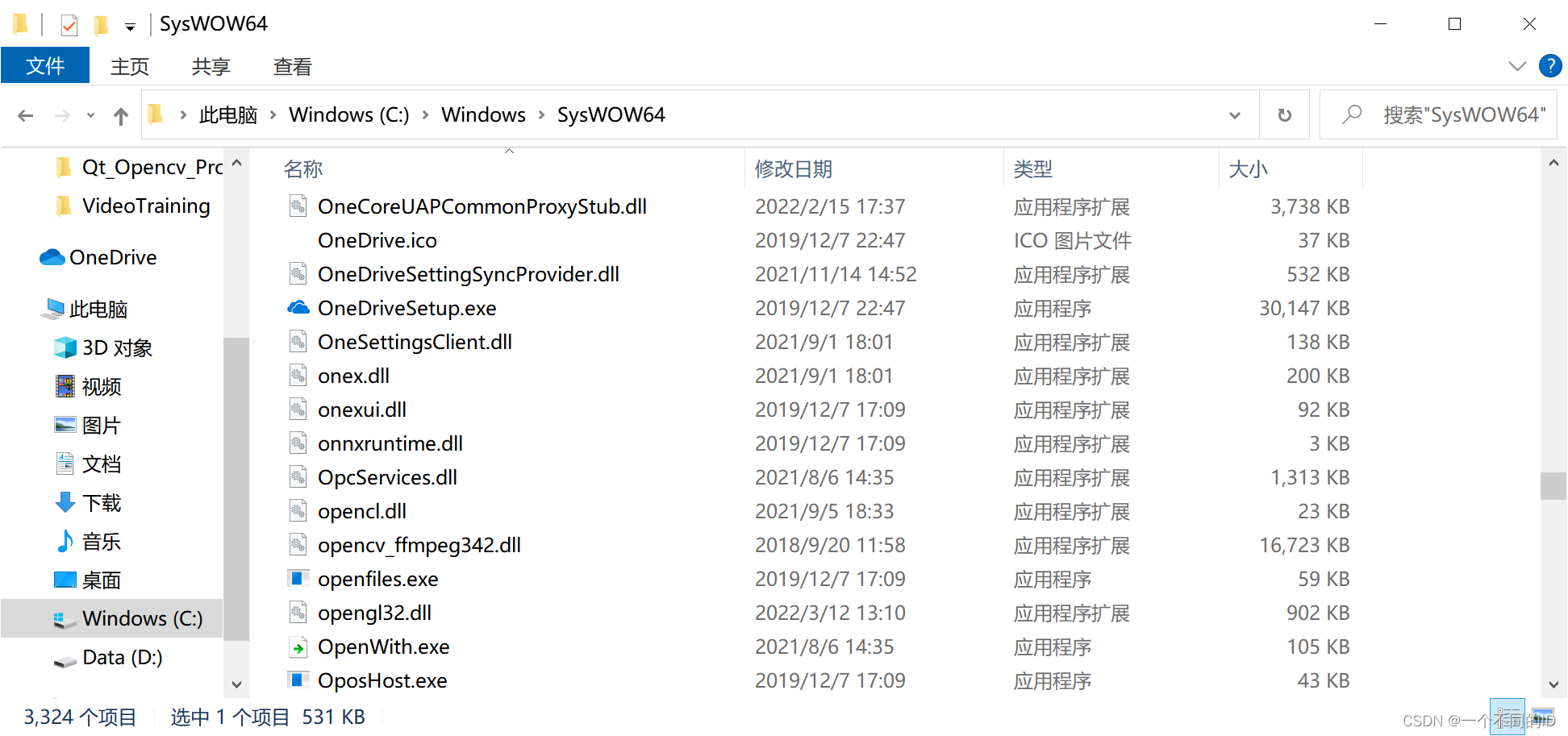This screenshot has height=736, width=1568.
Task: Navigate to Windows folder in address bar
Action: 483,115
